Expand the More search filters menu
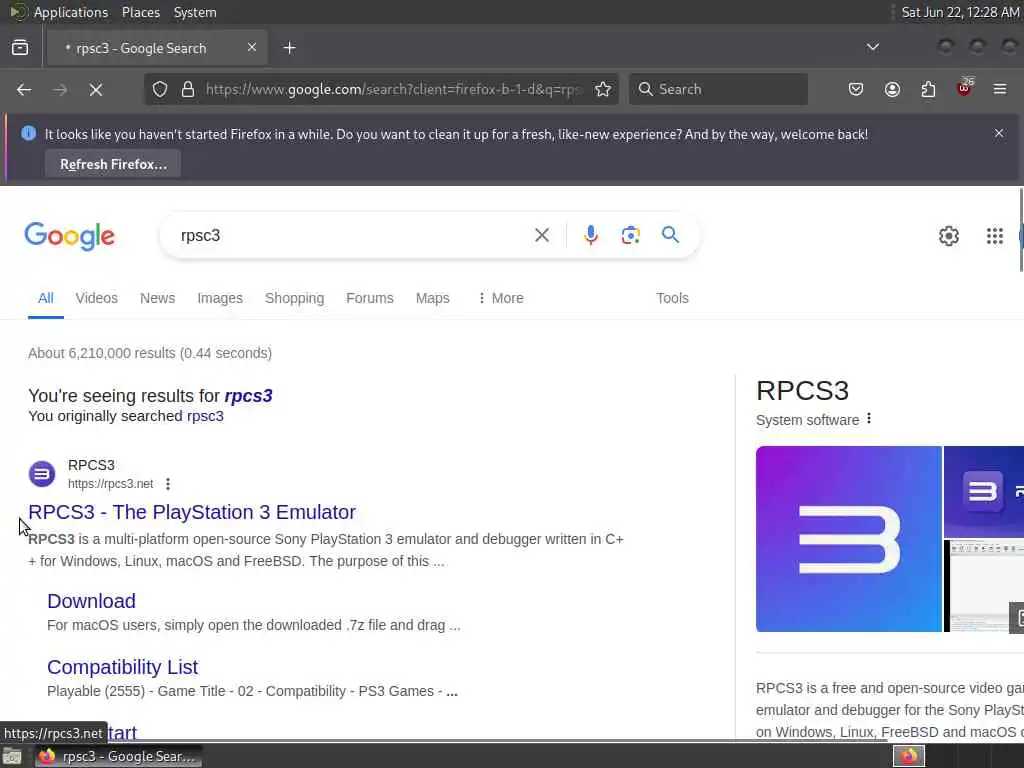Viewport: 1024px width, 768px height. coord(500,298)
